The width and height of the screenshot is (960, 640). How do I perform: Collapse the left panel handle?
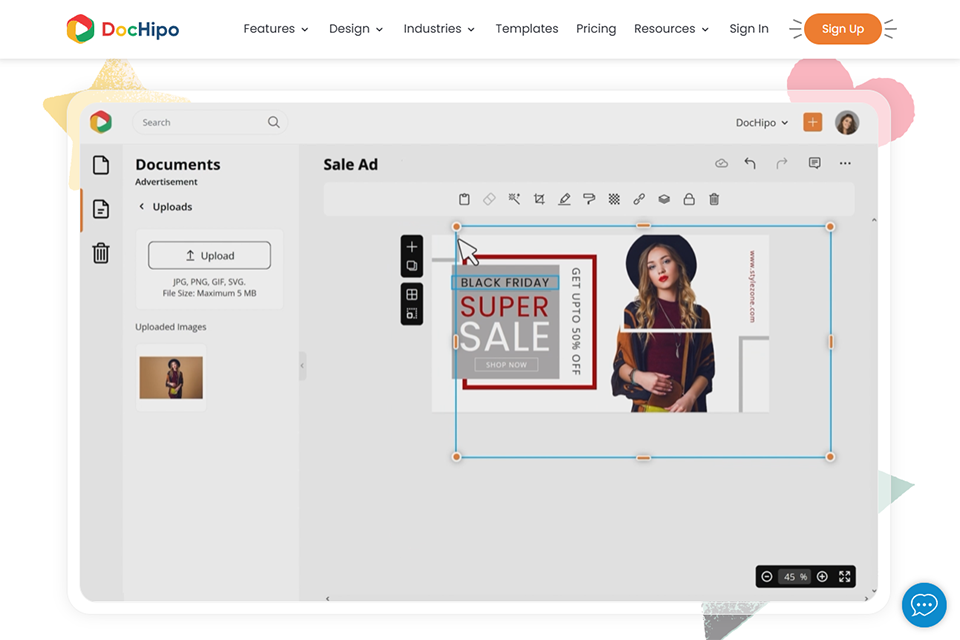302,366
